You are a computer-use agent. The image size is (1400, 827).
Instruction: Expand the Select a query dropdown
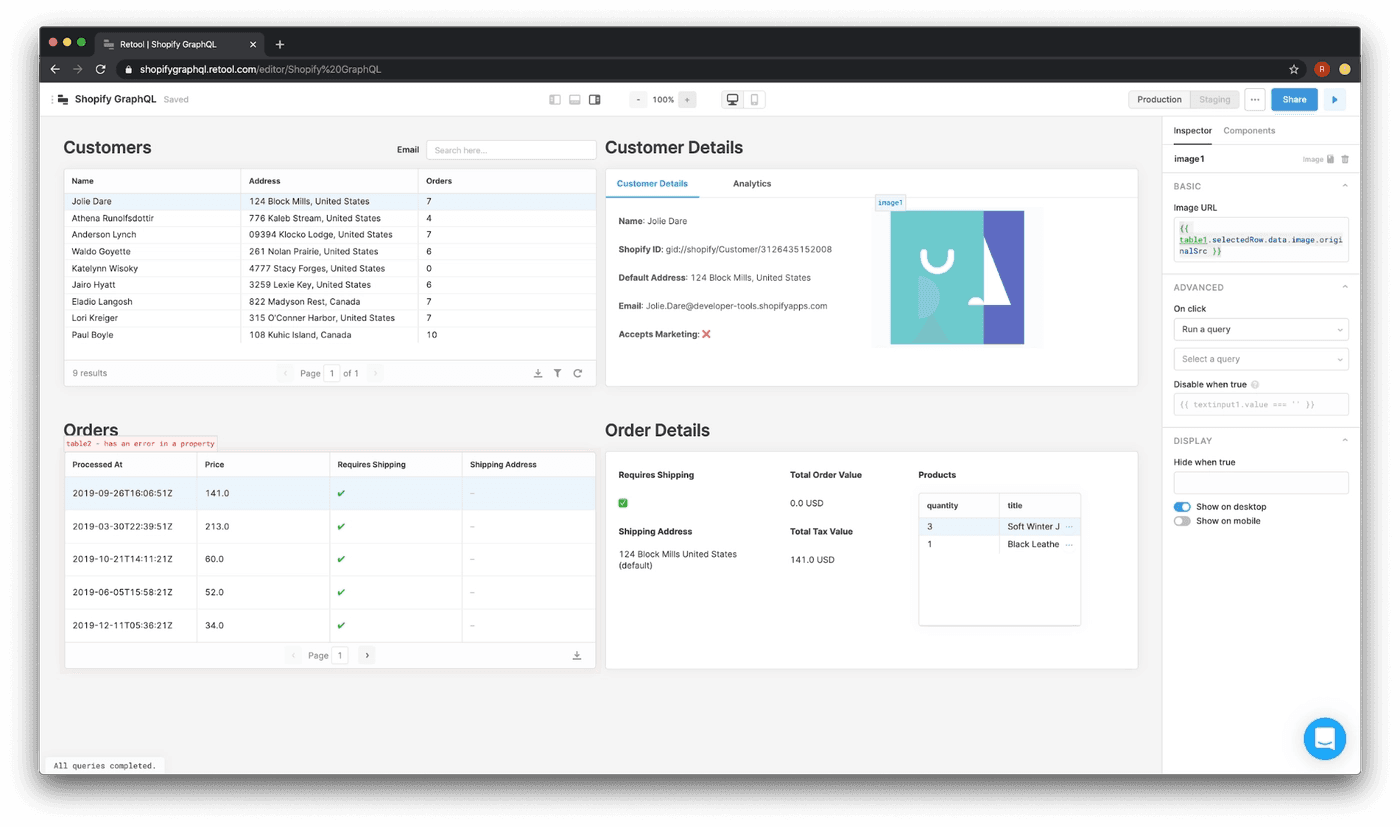1260,359
